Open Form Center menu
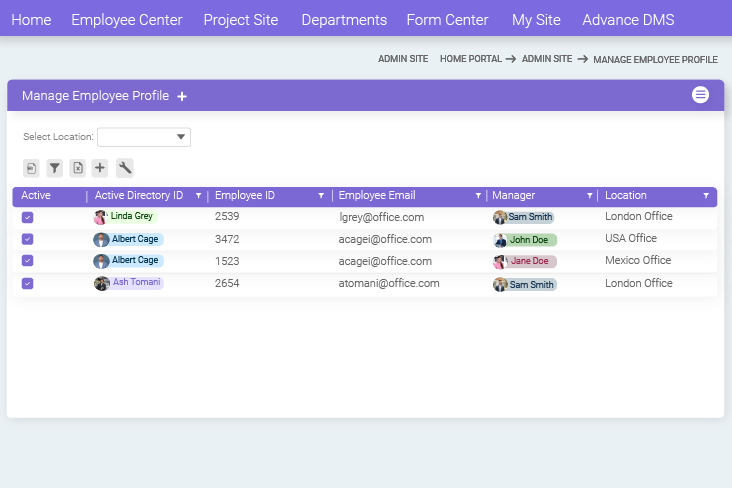 (x=447, y=20)
